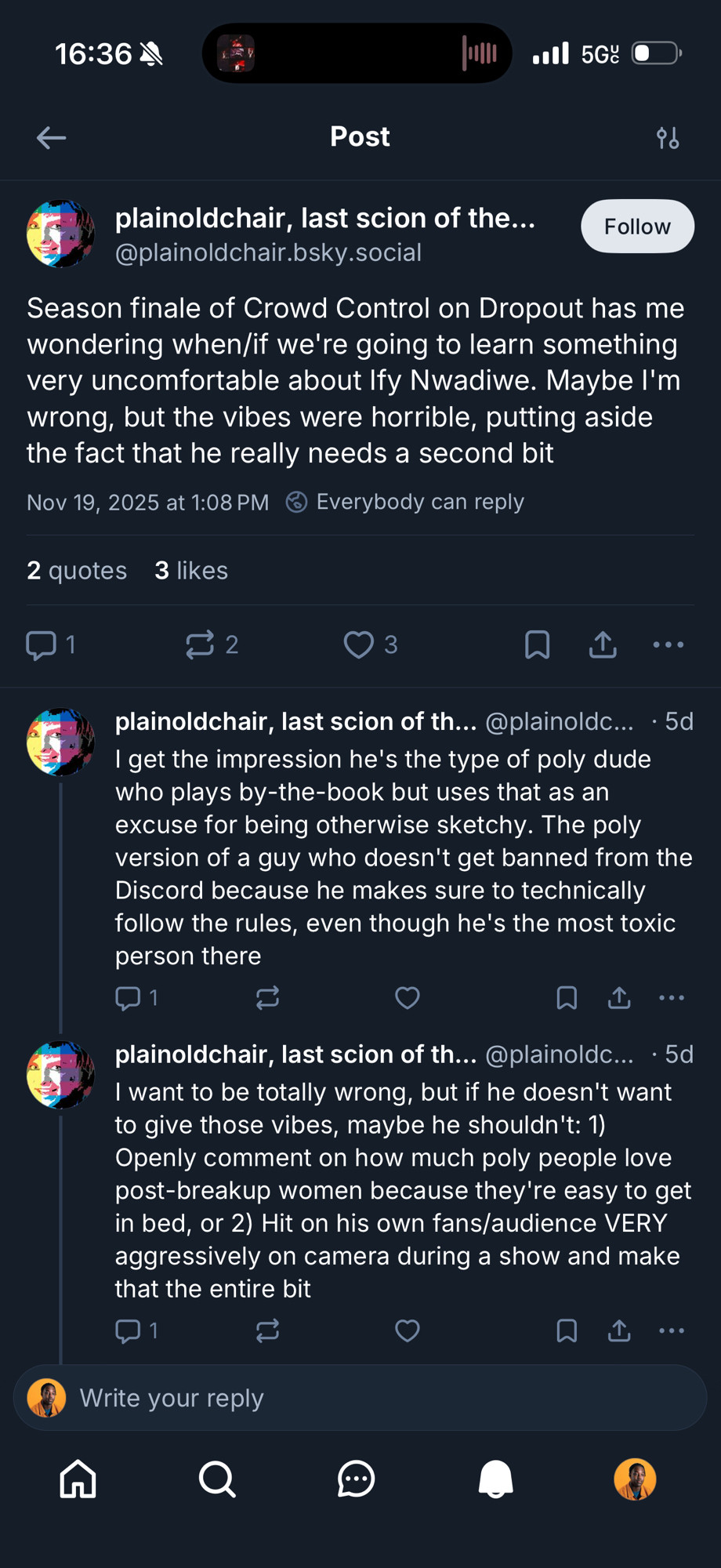Open thread display settings icon
Screen dimensions: 721x1568
pyautogui.click(x=668, y=138)
